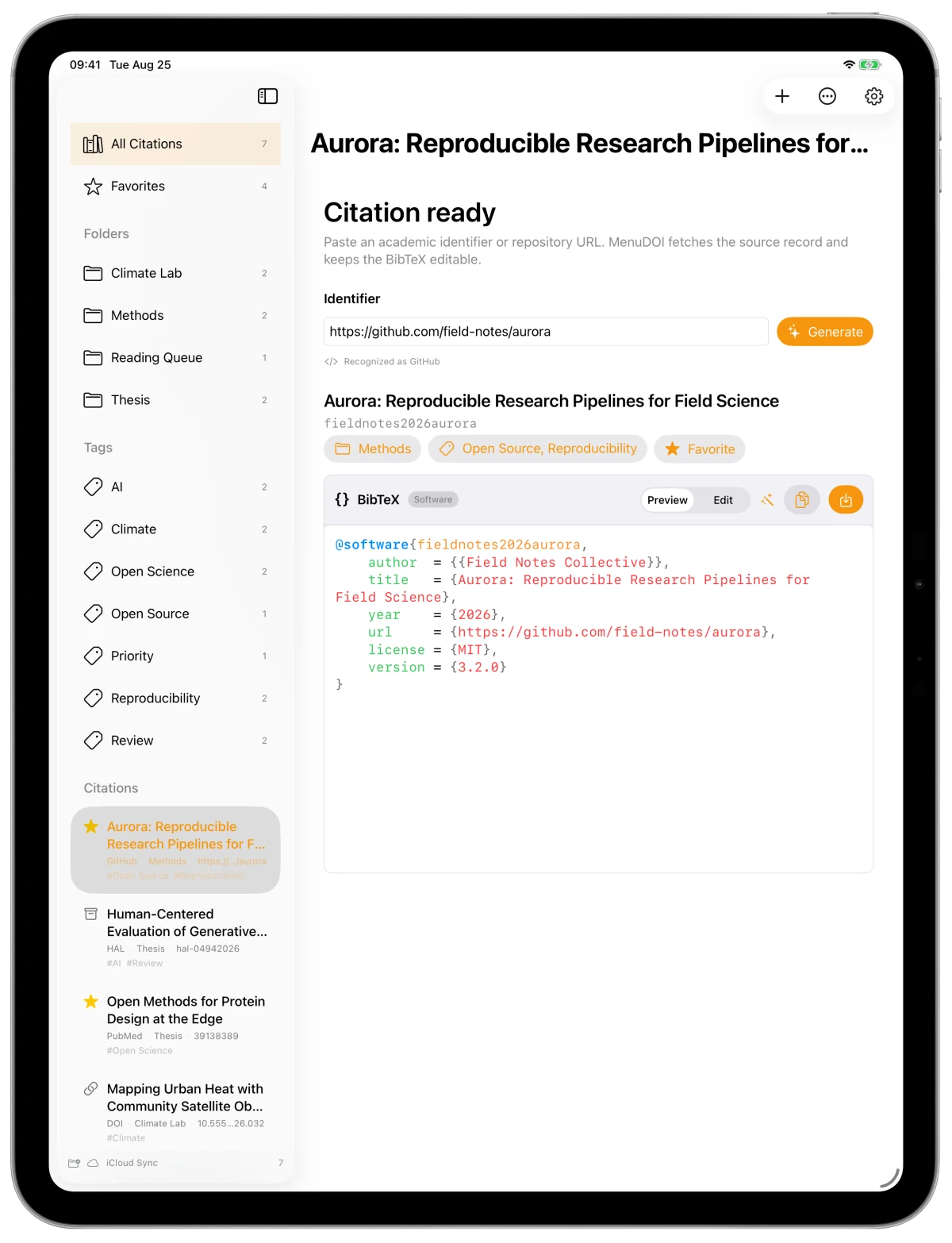Open the ellipsis more options menu
Image resolution: width=952 pixels, height=1243 pixels.
pos(827,96)
